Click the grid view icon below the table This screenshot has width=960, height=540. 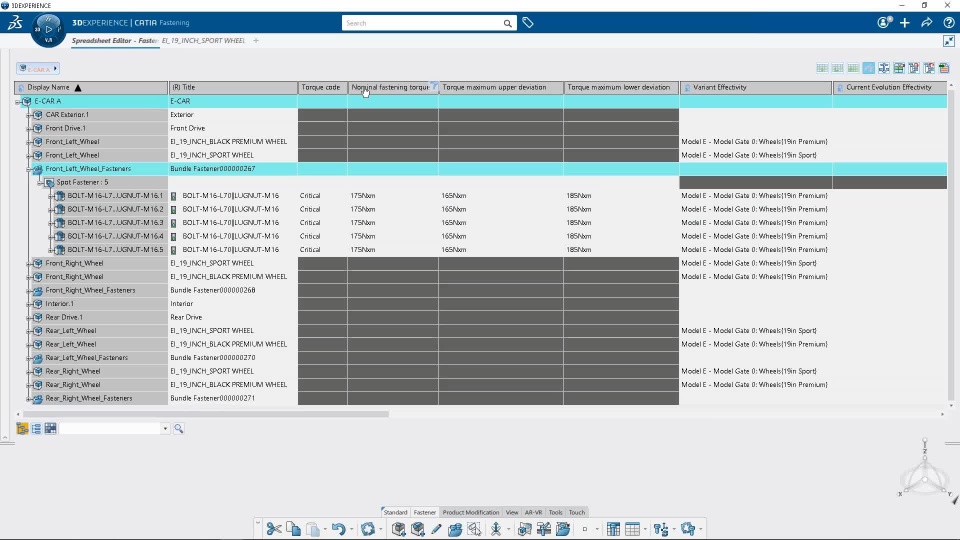(51, 429)
